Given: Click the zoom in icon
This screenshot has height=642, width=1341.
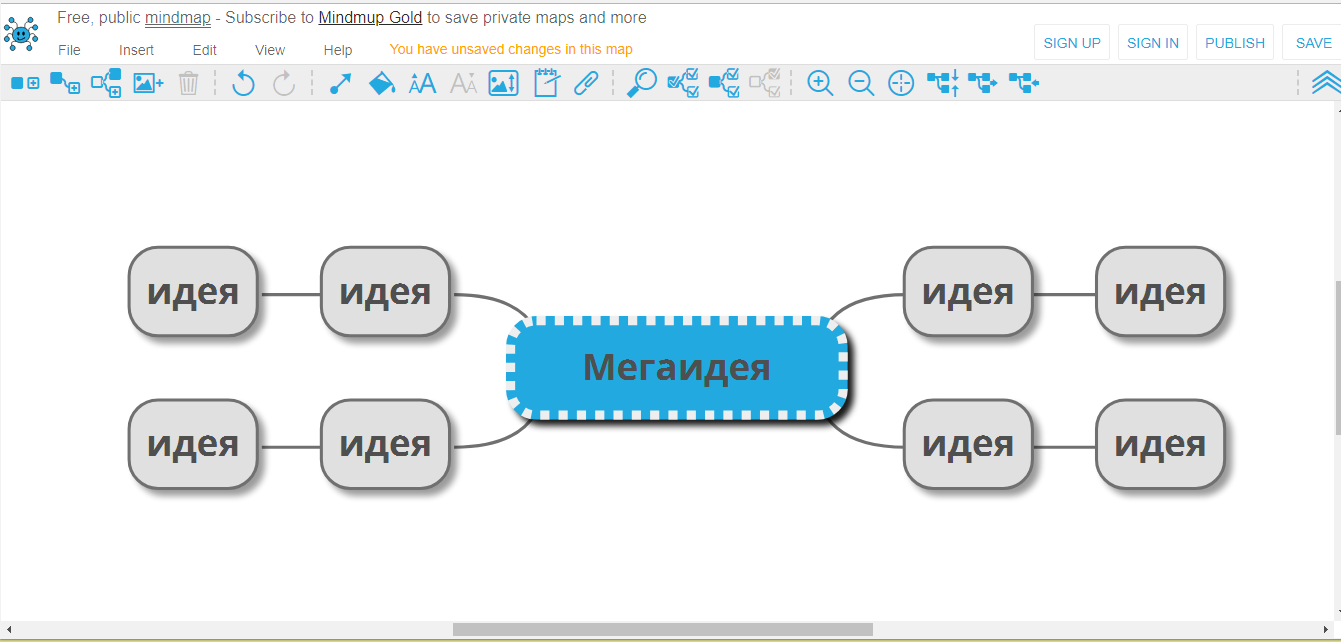Looking at the screenshot, I should (820, 84).
